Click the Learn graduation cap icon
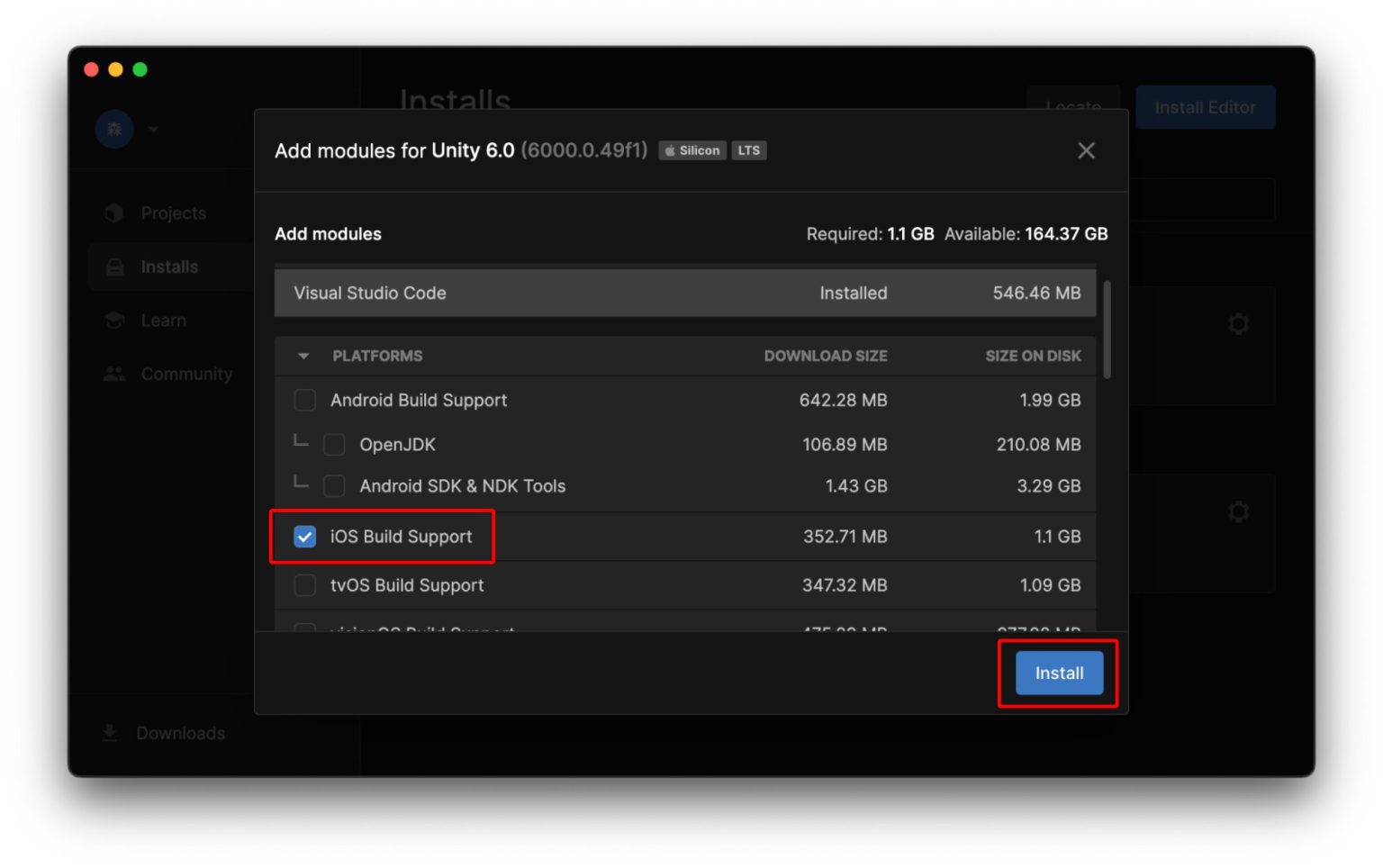 (x=114, y=321)
